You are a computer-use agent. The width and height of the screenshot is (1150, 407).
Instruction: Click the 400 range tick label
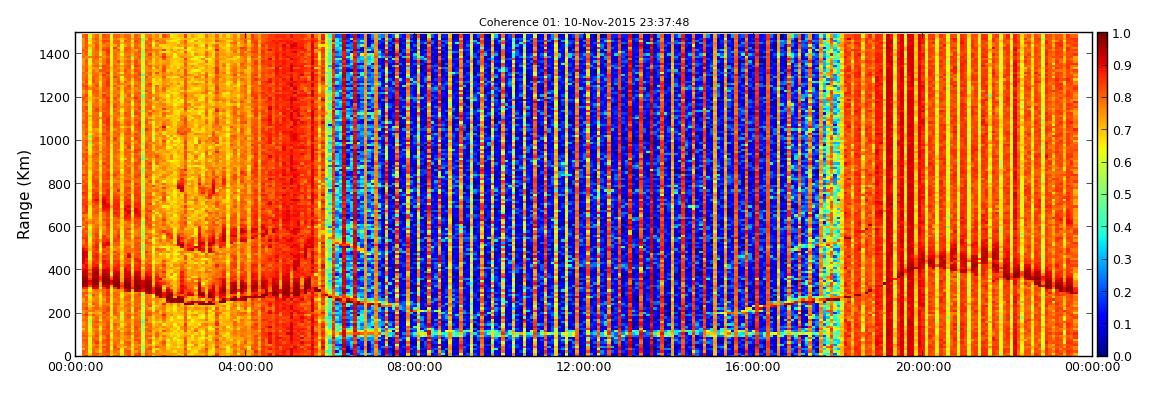click(x=59, y=271)
